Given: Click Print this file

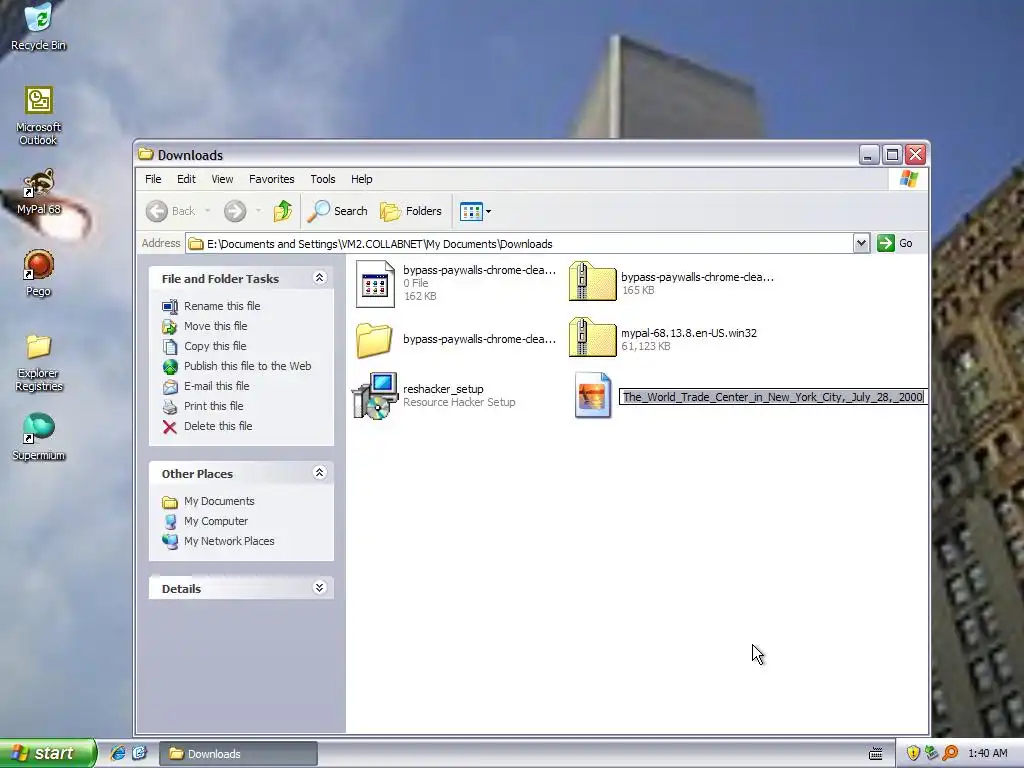Looking at the screenshot, I should click(x=214, y=406).
